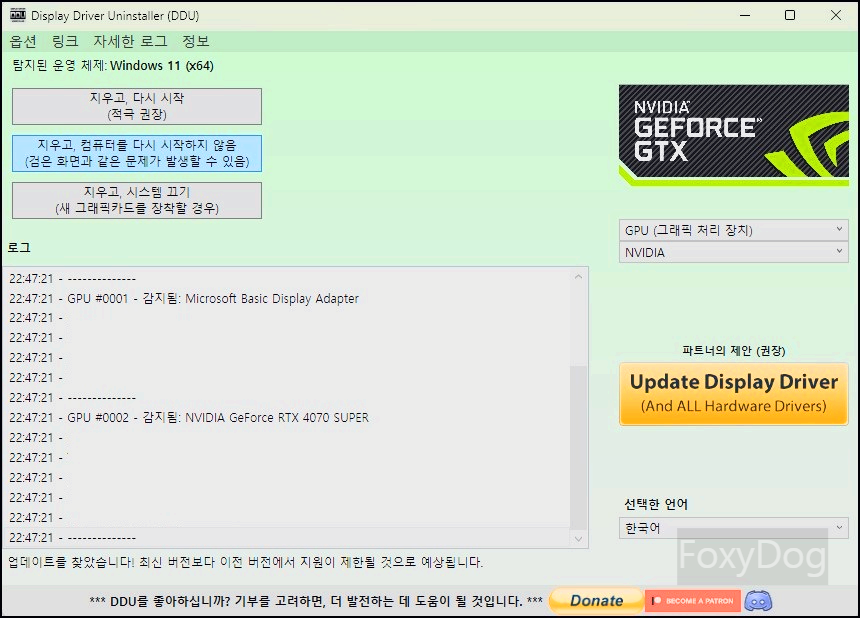The image size is (860, 618).
Task: Open the GPU device type dropdown
Action: click(733, 230)
